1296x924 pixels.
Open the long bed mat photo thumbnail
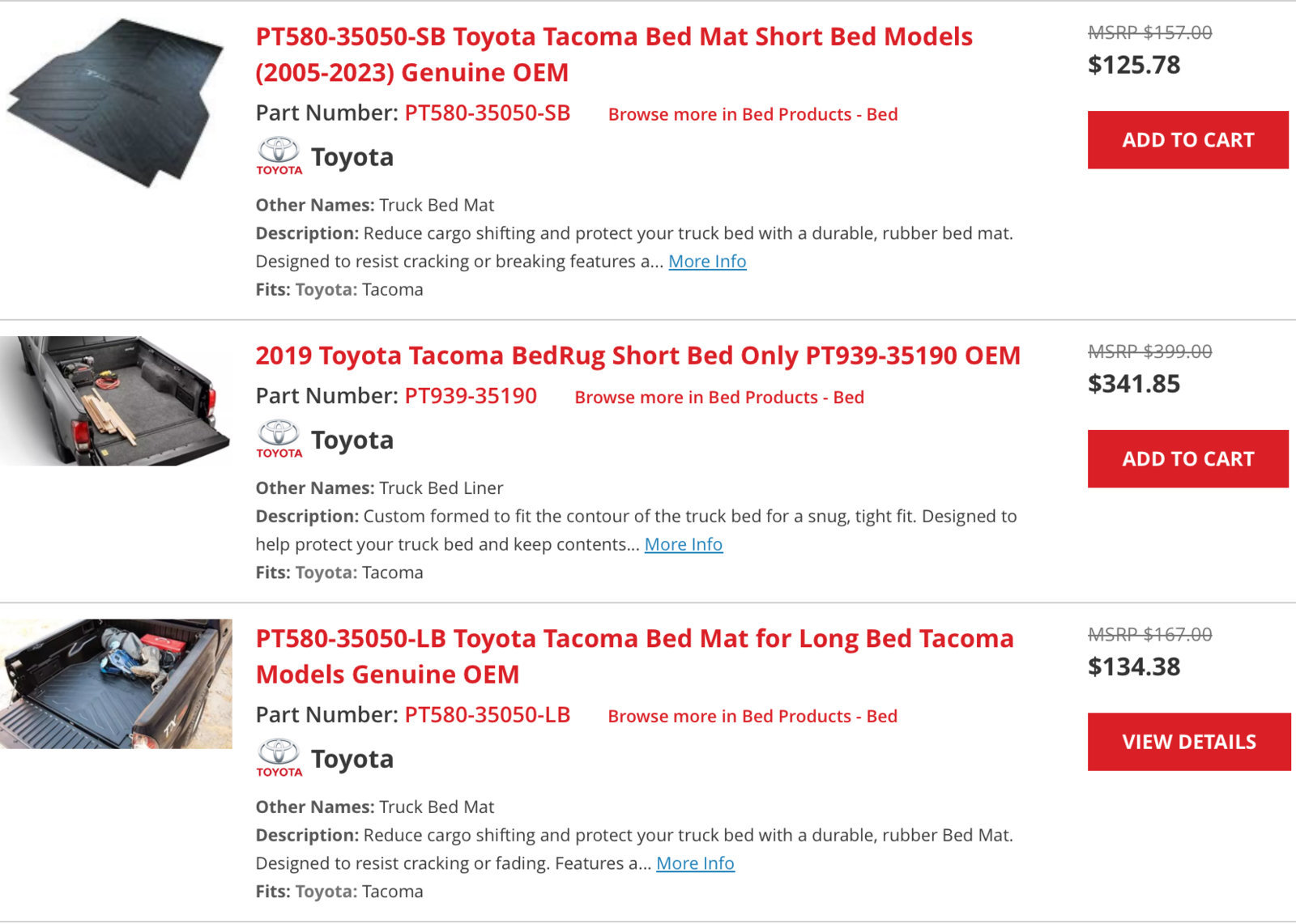[116, 683]
